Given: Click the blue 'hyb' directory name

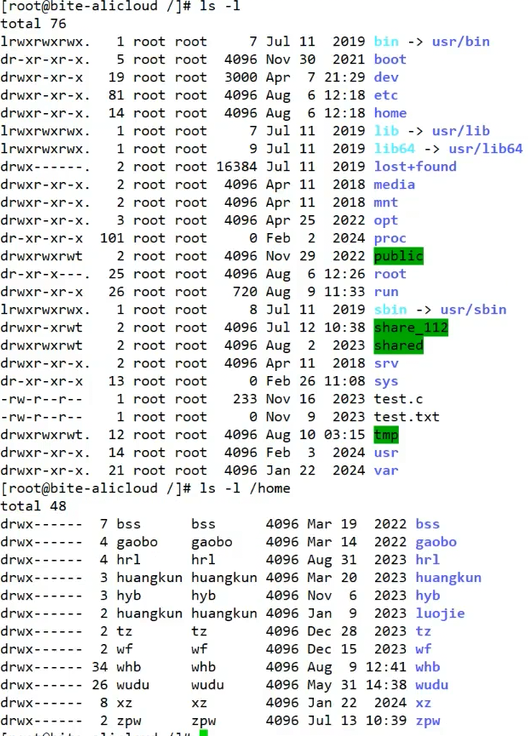Looking at the screenshot, I should (x=427, y=596).
